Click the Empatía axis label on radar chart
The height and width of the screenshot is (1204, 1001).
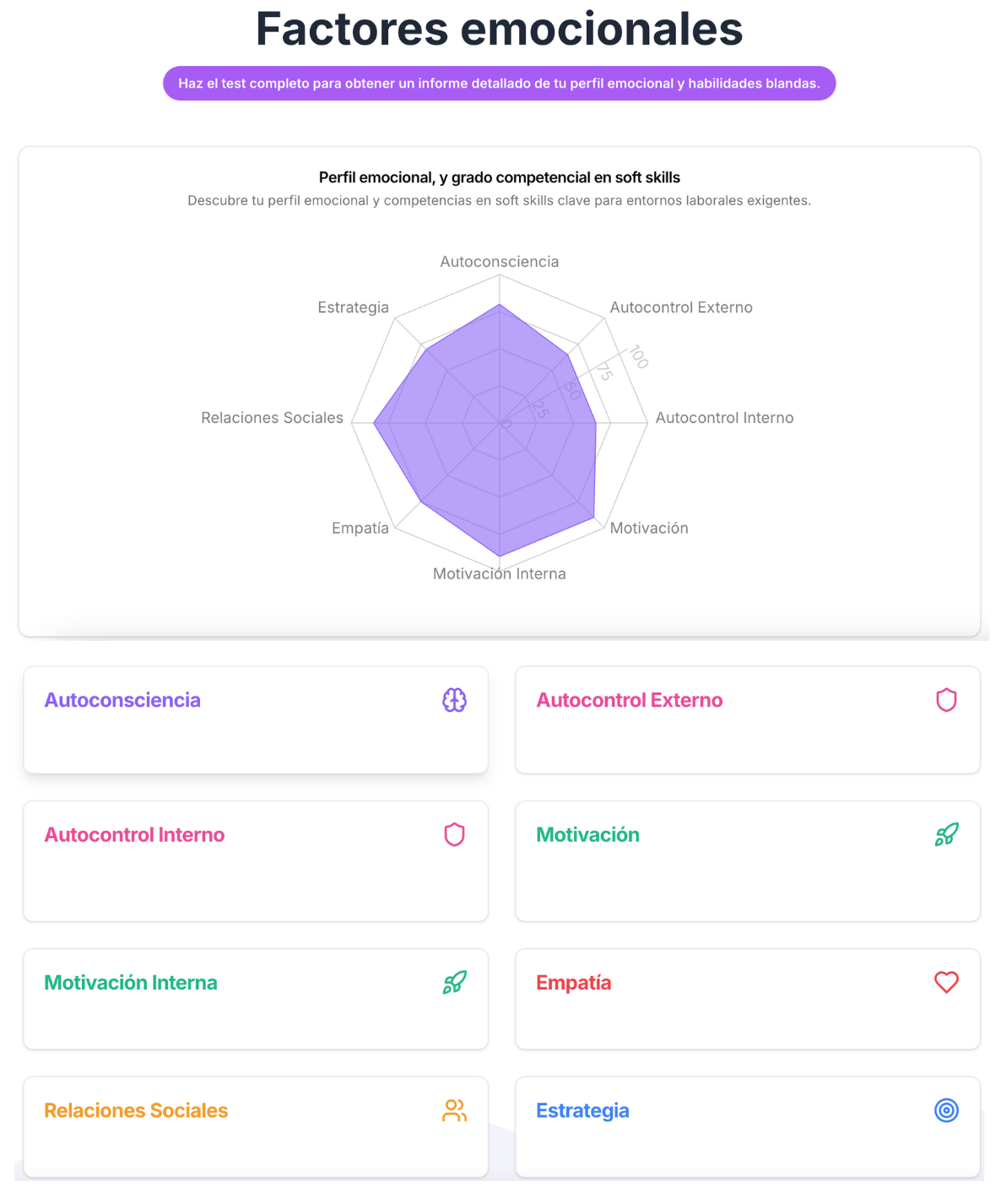tap(360, 528)
